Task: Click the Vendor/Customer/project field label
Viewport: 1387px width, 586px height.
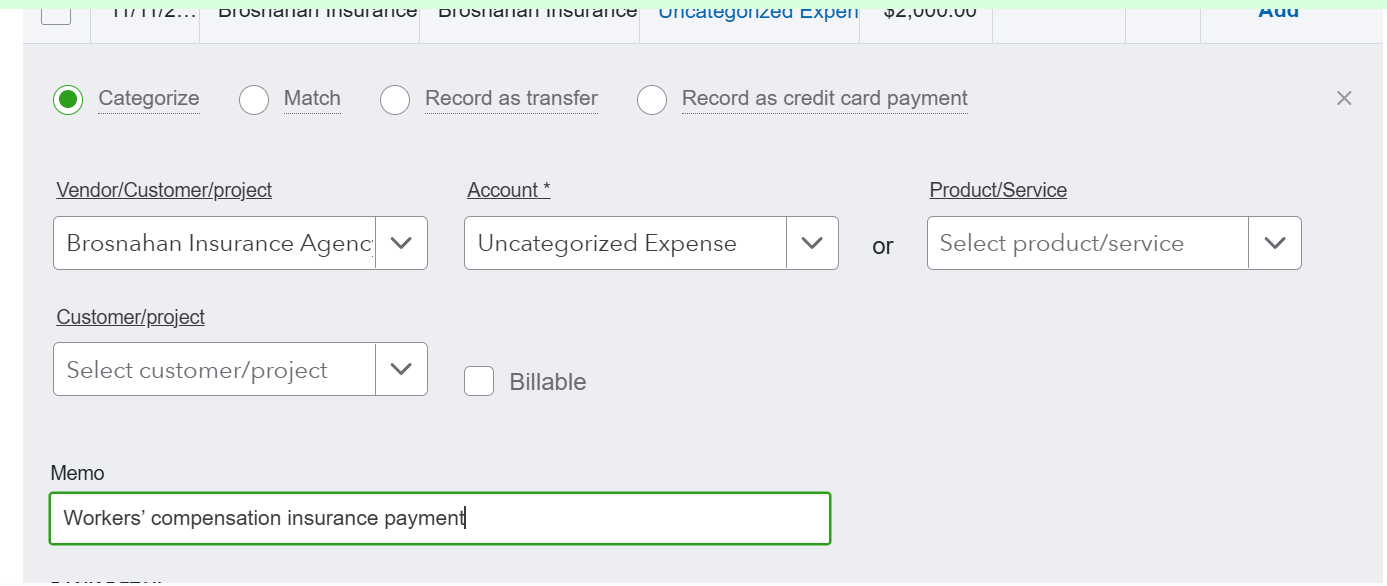Action: (x=164, y=190)
